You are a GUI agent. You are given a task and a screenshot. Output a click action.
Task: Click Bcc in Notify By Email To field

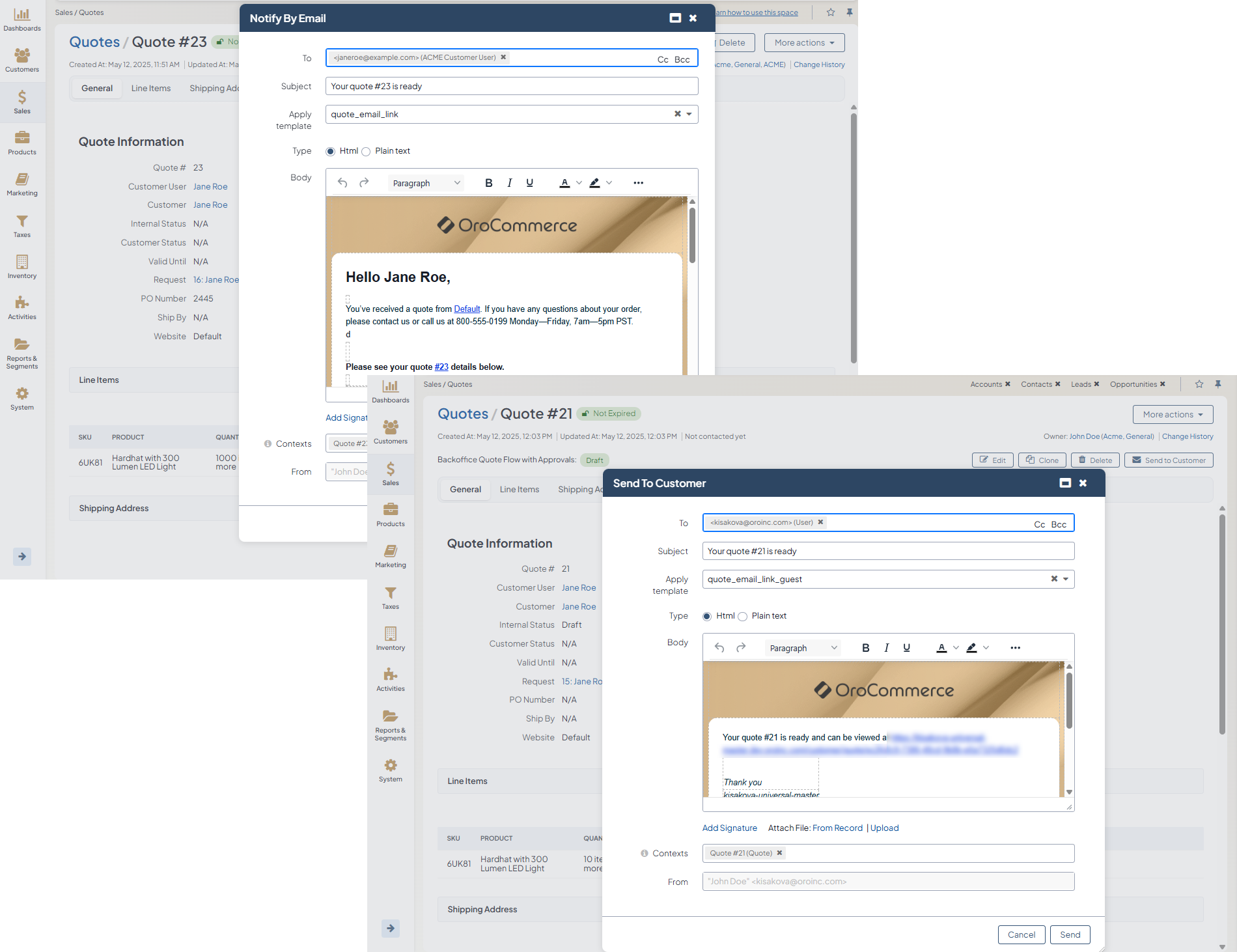tap(682, 59)
